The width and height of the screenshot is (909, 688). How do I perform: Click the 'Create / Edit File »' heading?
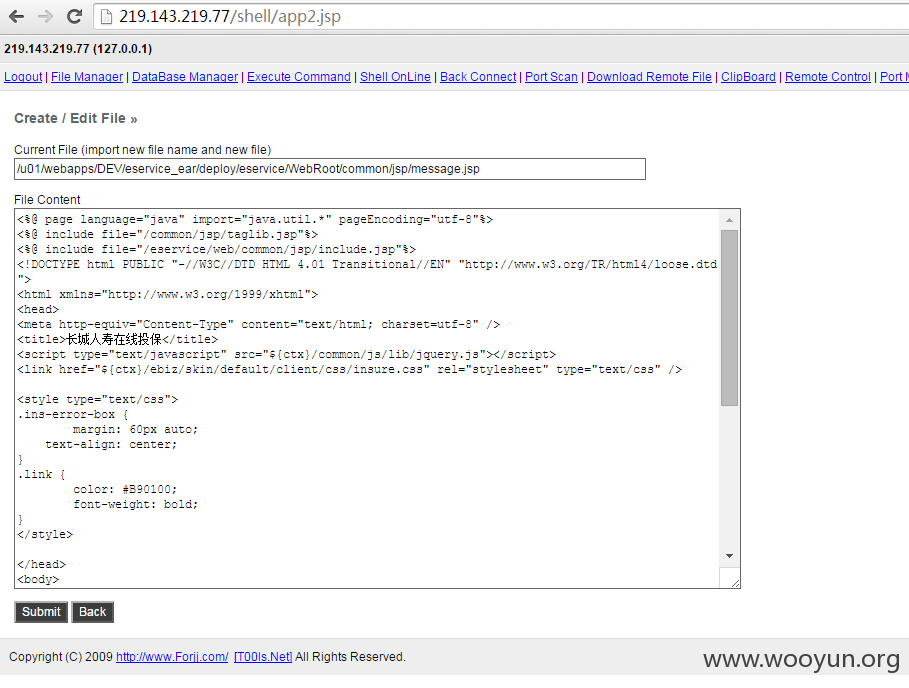pyautogui.click(x=76, y=118)
